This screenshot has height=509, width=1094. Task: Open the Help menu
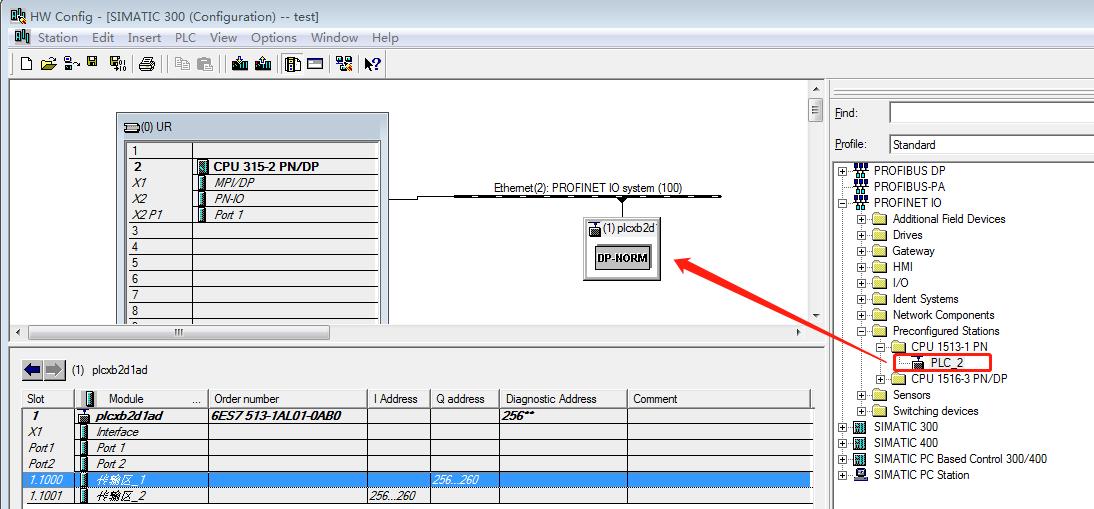pos(385,38)
